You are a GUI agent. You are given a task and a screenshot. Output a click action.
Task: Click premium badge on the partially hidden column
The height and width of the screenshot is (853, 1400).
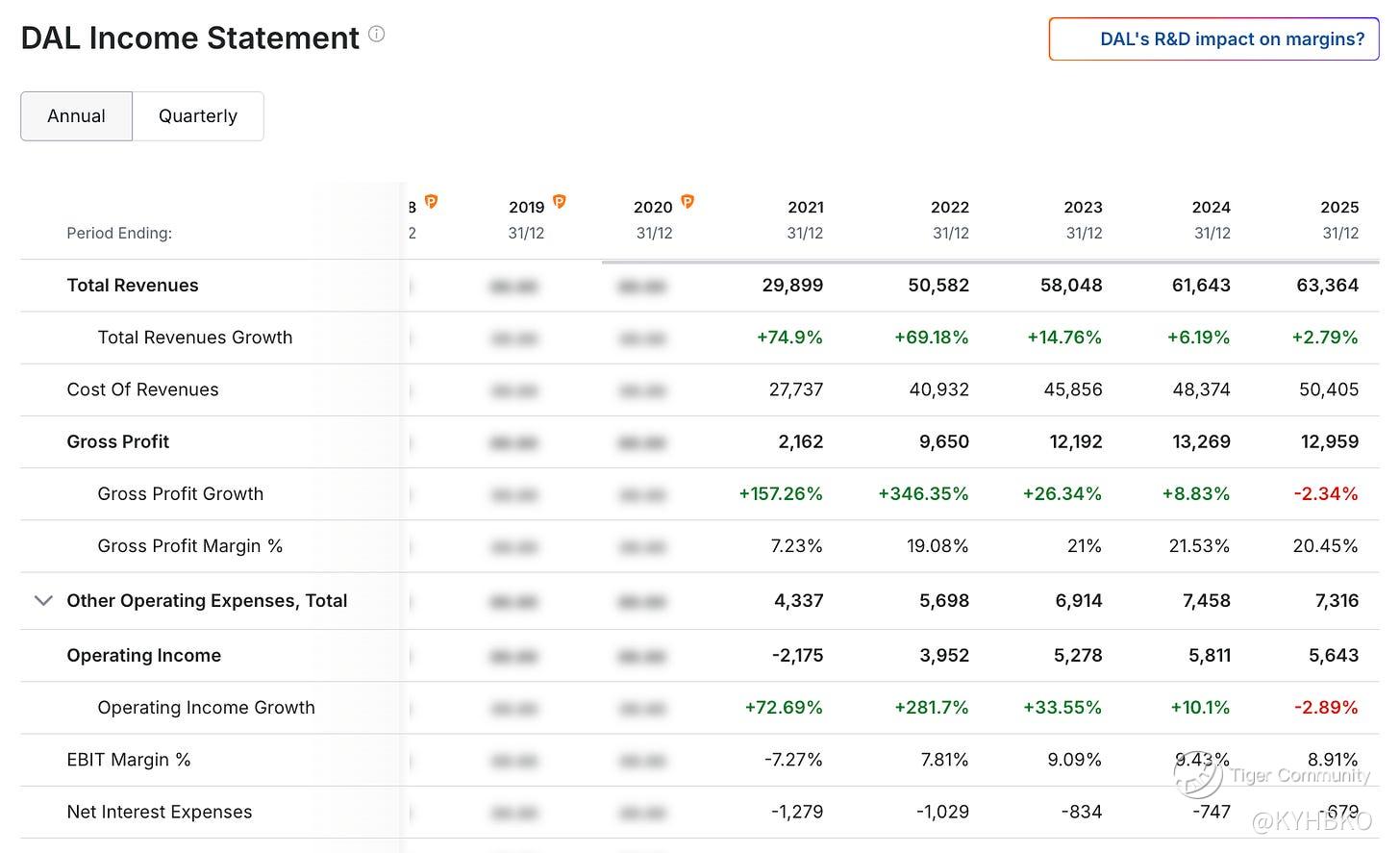[x=432, y=202]
